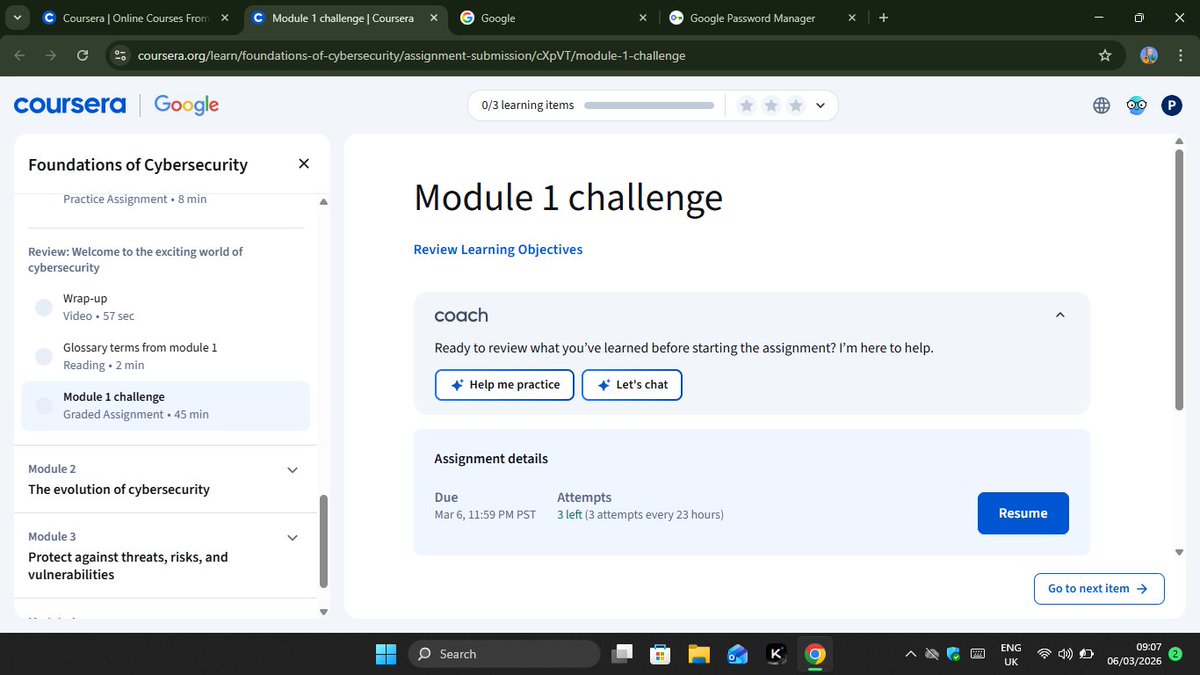Open the notification badge showing 2
Viewport: 1200px width, 675px height.
click(1175, 654)
